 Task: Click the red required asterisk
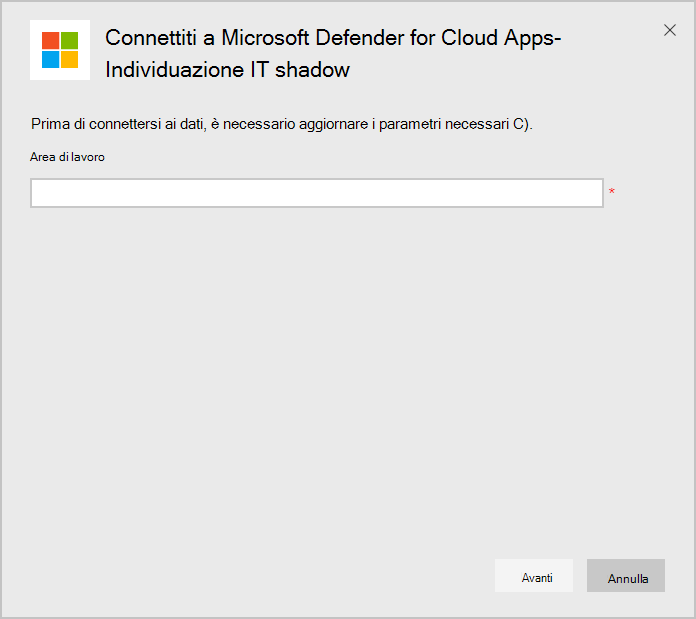click(612, 191)
